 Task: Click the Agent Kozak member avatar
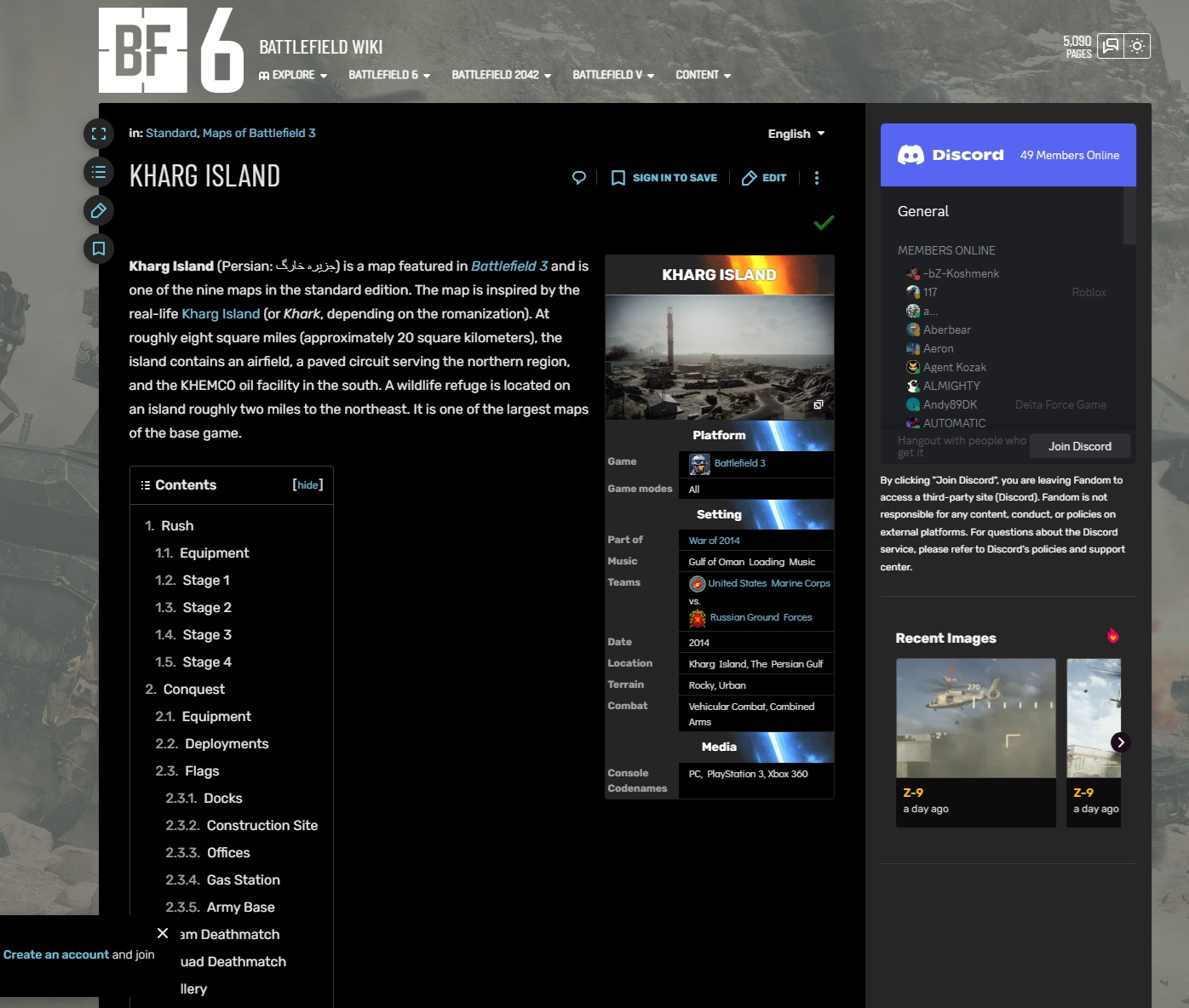click(x=913, y=368)
